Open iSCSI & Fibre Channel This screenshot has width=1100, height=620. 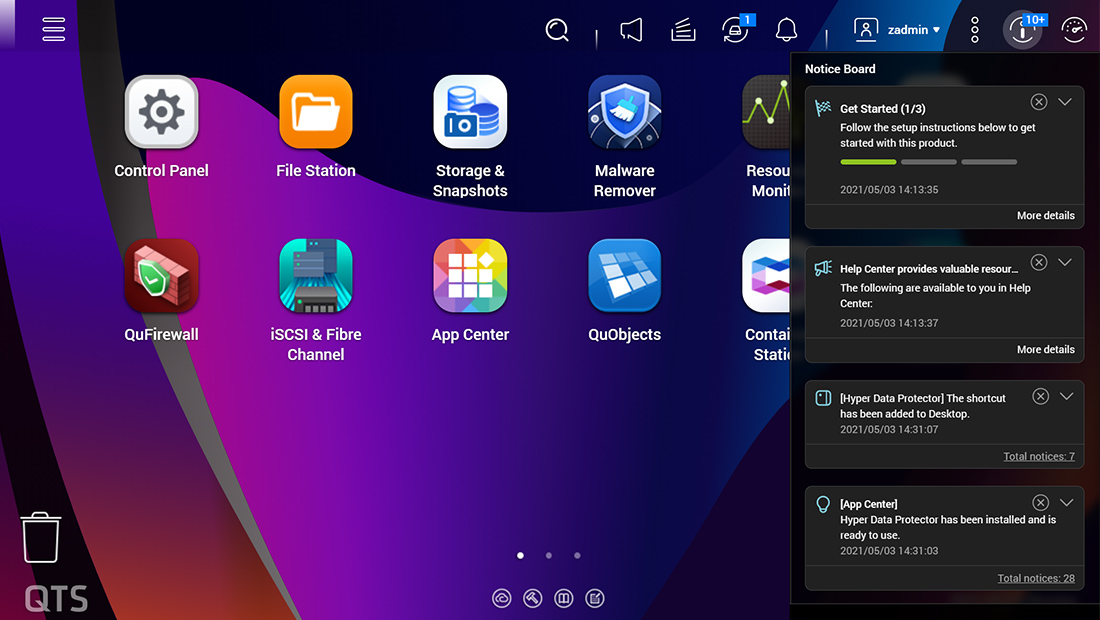pyautogui.click(x=315, y=276)
